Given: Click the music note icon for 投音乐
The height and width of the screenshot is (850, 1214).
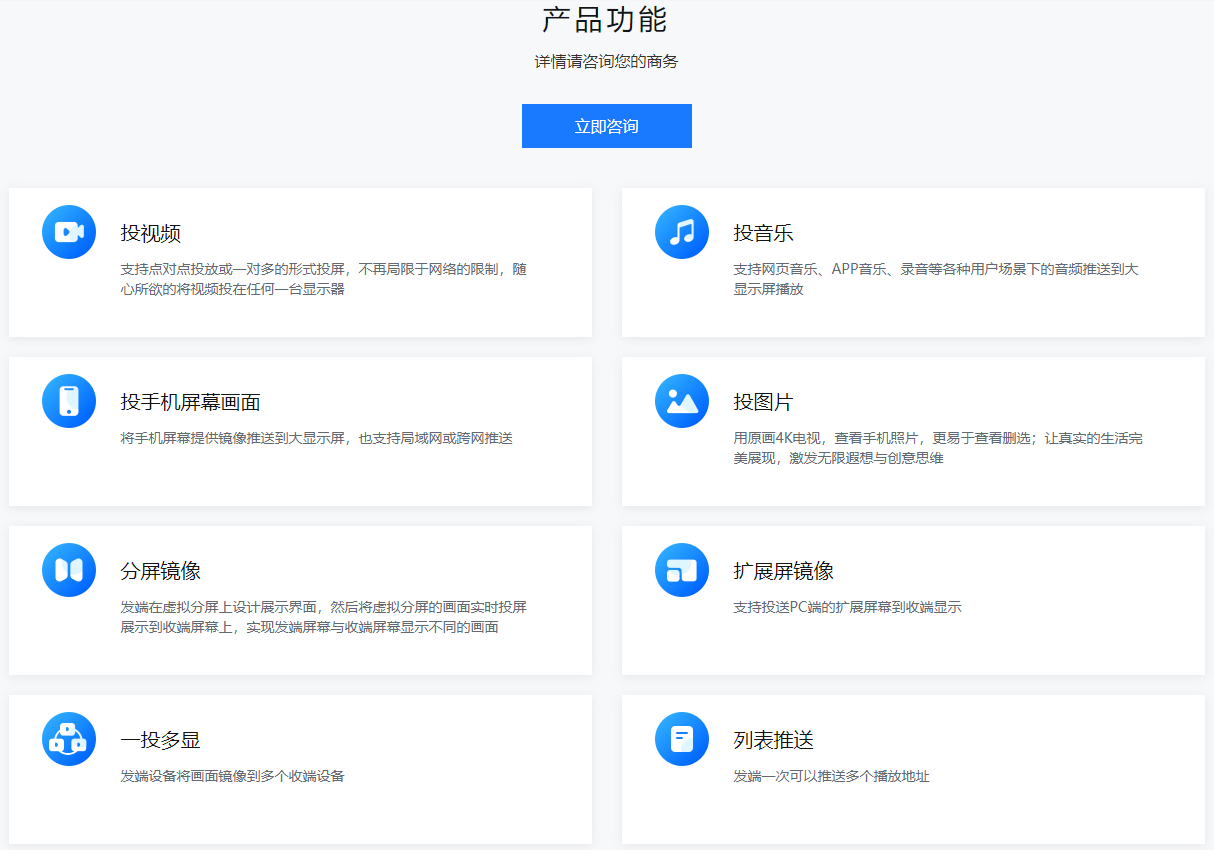Looking at the screenshot, I should pos(682,232).
